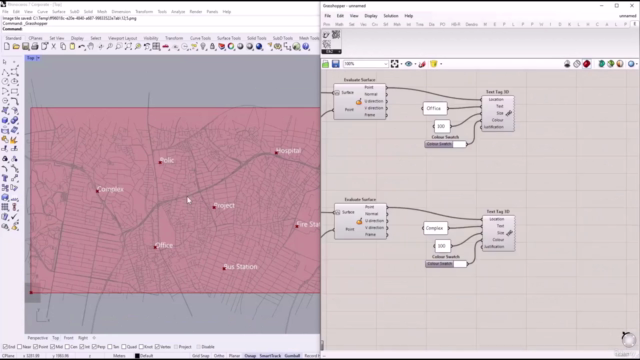
Task: Click the Rhino Command input line
Action: pos(160,29)
